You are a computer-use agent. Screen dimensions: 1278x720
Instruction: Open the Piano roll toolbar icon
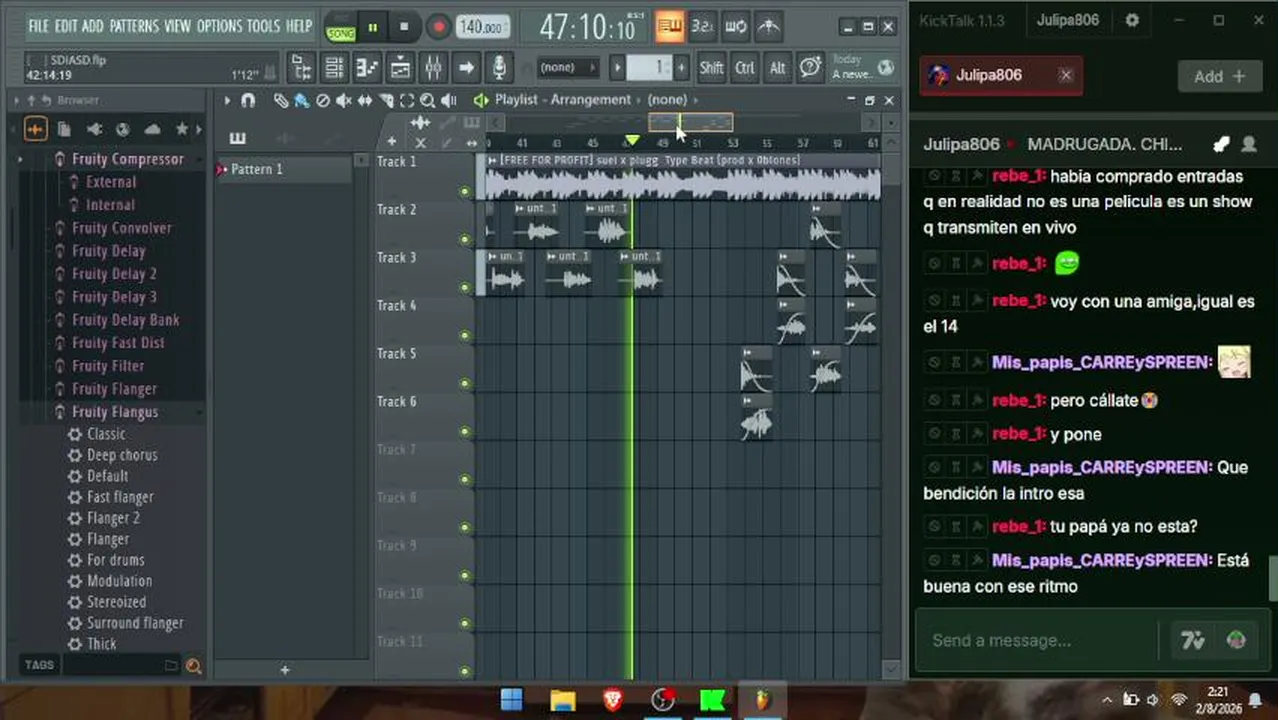tap(367, 68)
